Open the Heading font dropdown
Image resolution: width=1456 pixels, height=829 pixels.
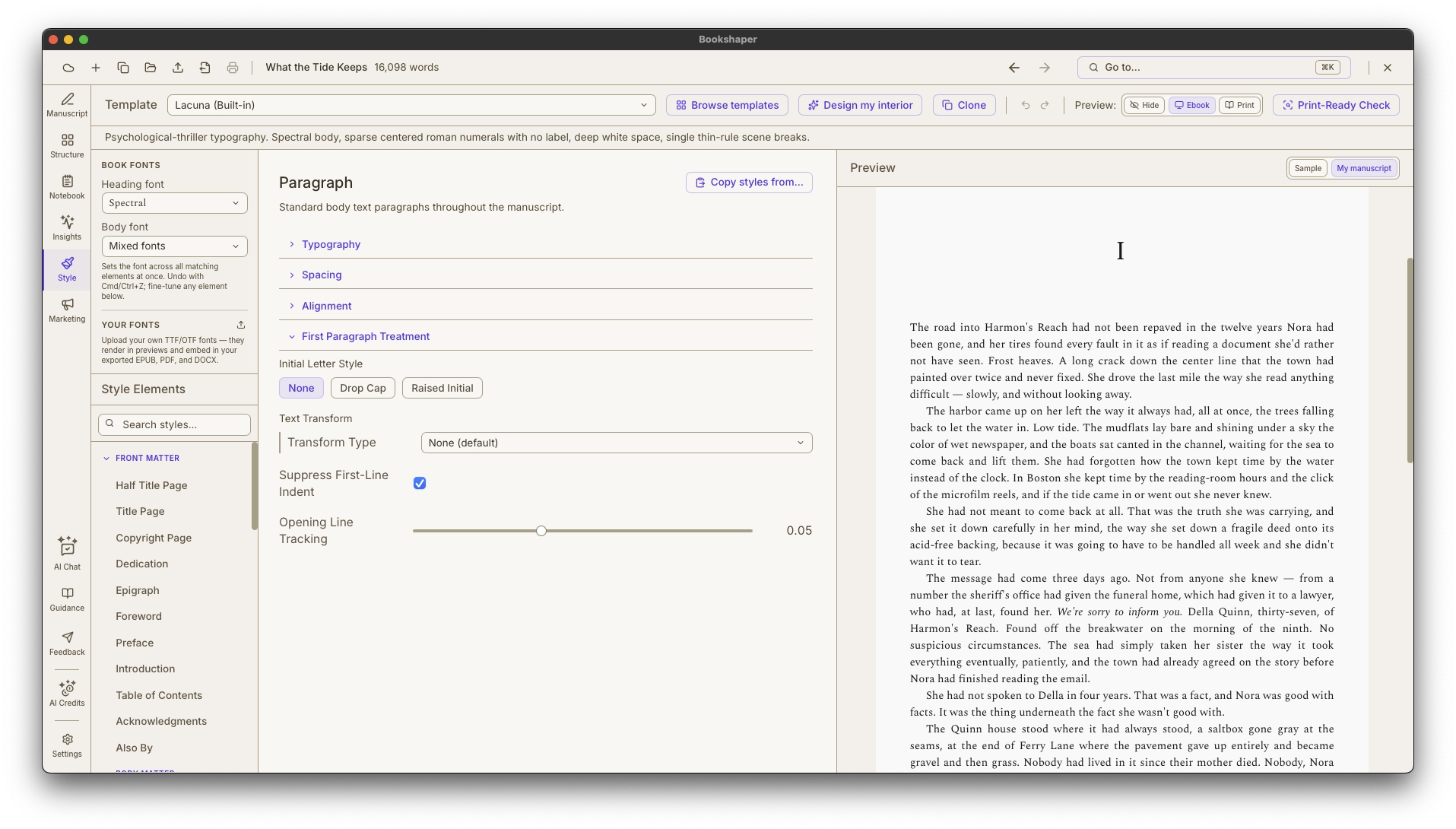coord(174,203)
